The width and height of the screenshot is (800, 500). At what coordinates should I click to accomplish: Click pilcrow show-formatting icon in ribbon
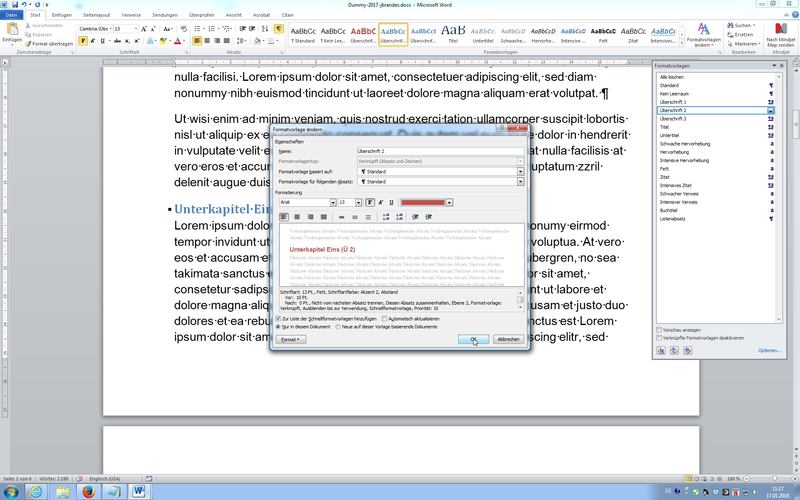[278, 29]
